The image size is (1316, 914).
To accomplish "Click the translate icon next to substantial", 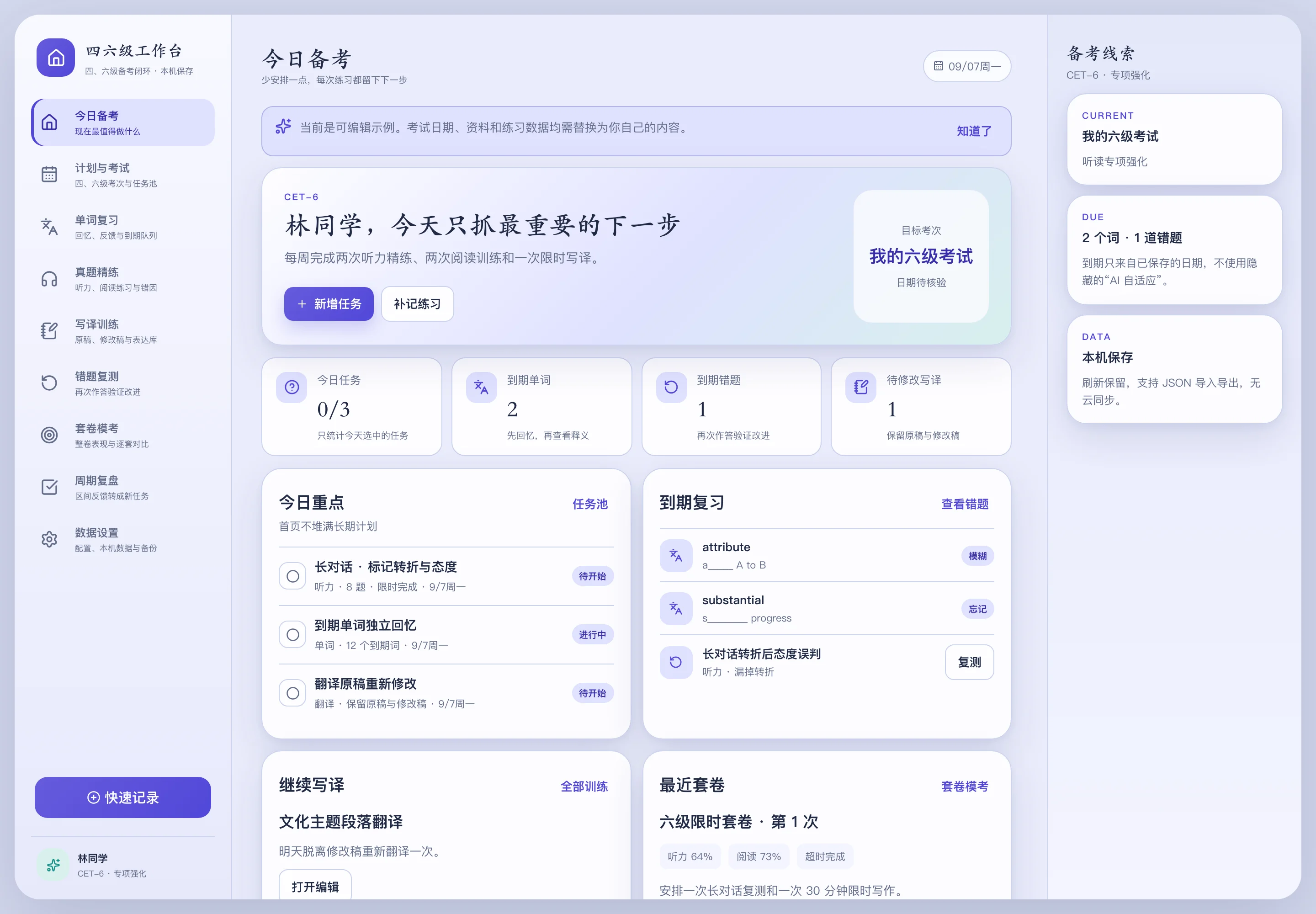I will pos(676,608).
